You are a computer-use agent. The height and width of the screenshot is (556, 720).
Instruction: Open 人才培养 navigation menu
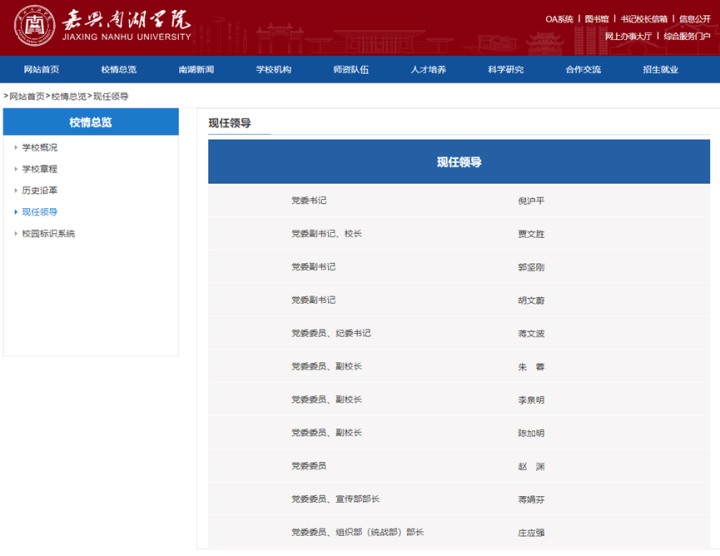pos(428,70)
